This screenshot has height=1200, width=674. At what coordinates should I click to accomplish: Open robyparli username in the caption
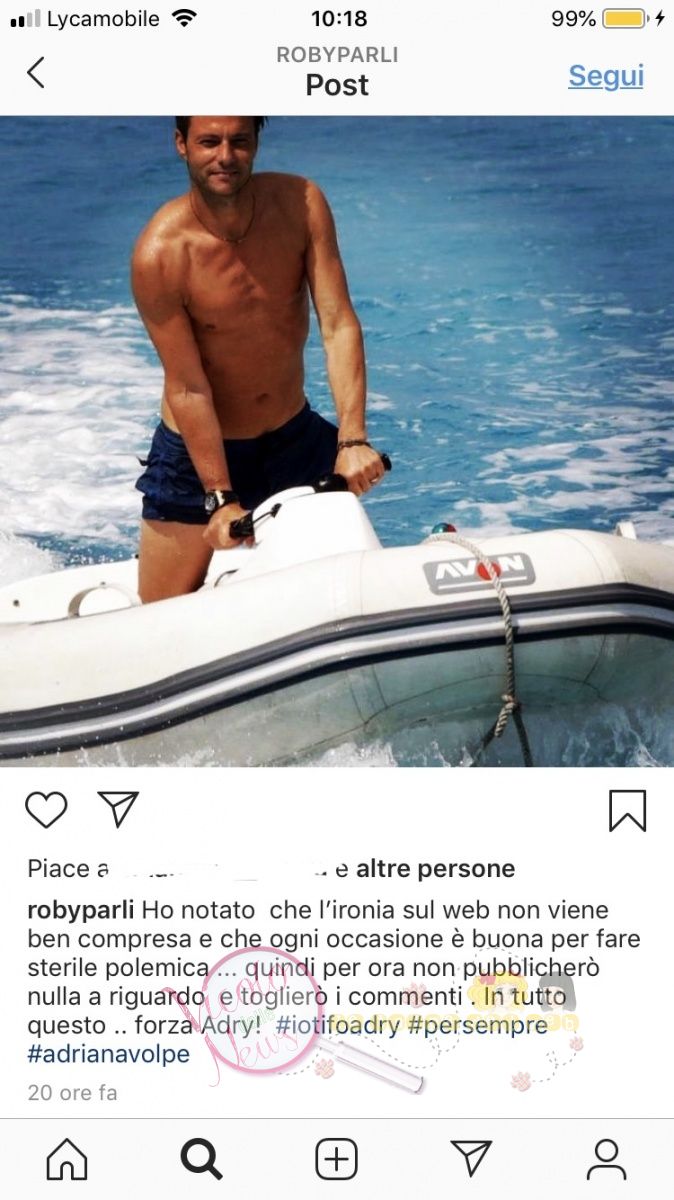pyautogui.click(x=82, y=912)
